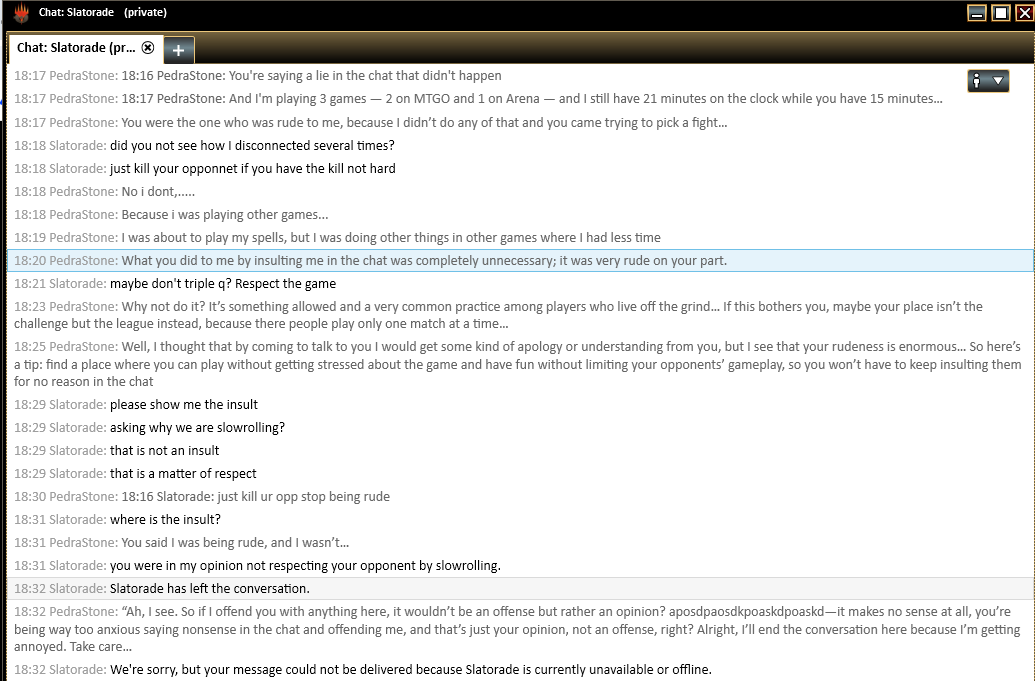Select 18:25 message 'Well, I thought that by coming'
Screen dimensions: 1035x681
520,364
